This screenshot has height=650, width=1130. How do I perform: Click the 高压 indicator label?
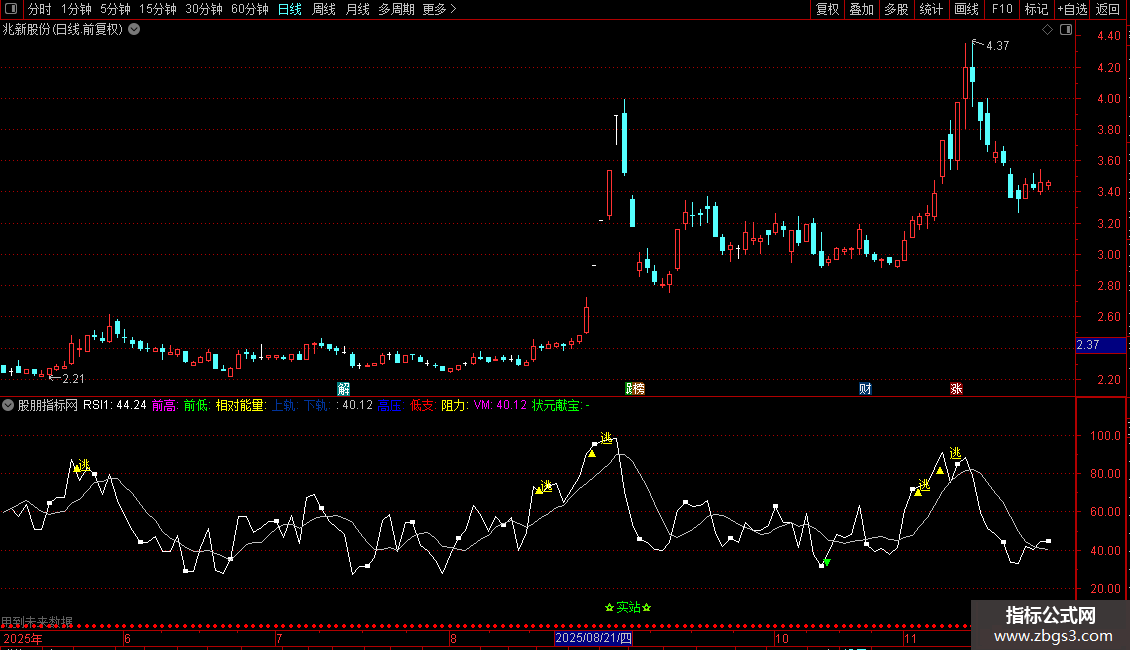[391, 406]
